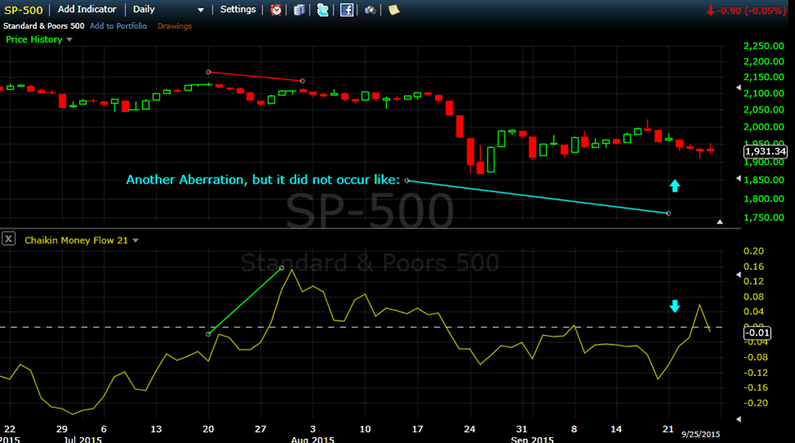The width and height of the screenshot is (795, 443).
Task: Click the Price History label
Action: [x=34, y=40]
